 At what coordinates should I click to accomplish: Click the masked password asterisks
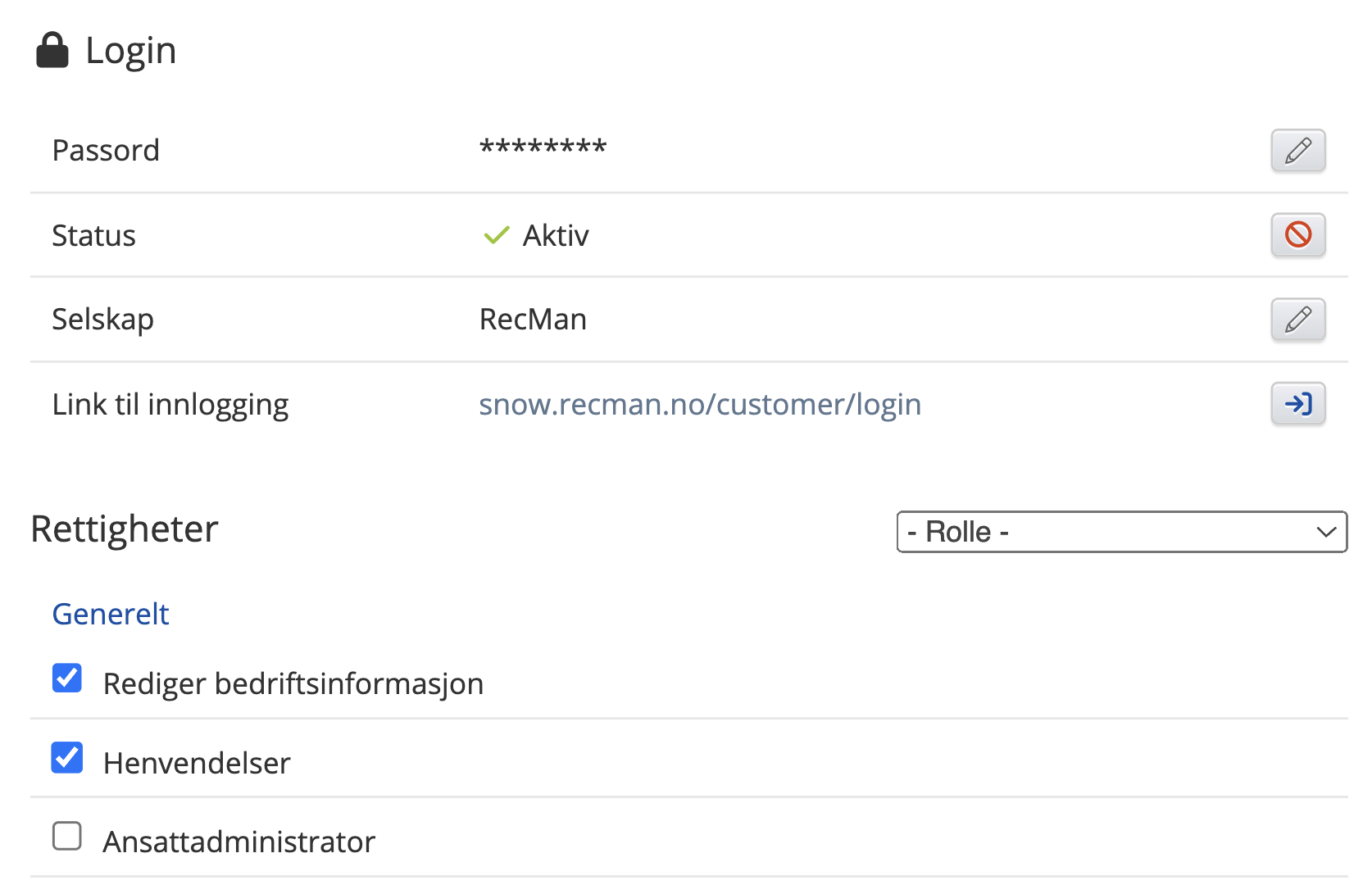pyautogui.click(x=543, y=148)
